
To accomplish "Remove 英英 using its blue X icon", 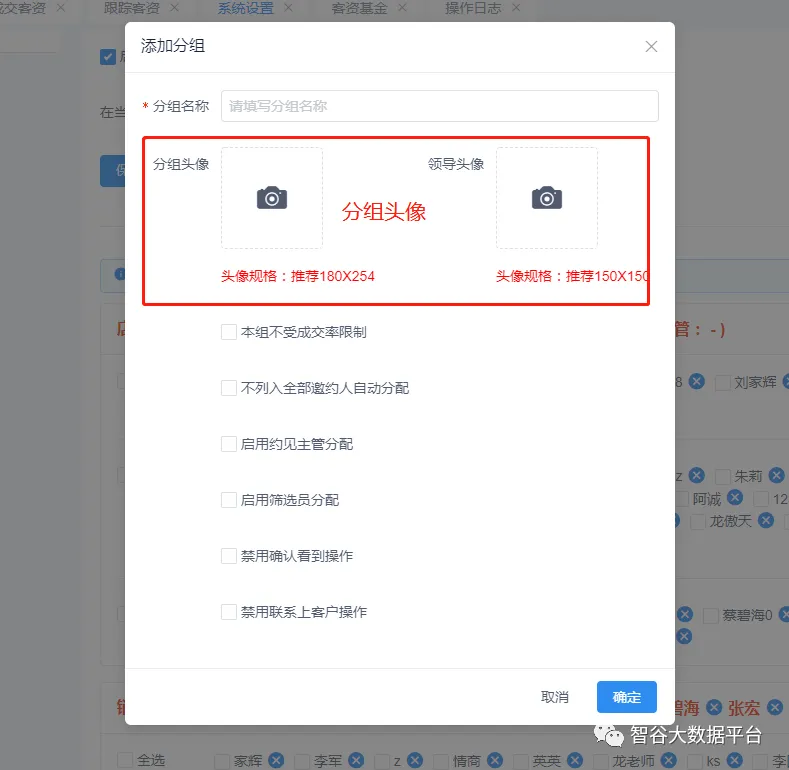I will (x=575, y=760).
